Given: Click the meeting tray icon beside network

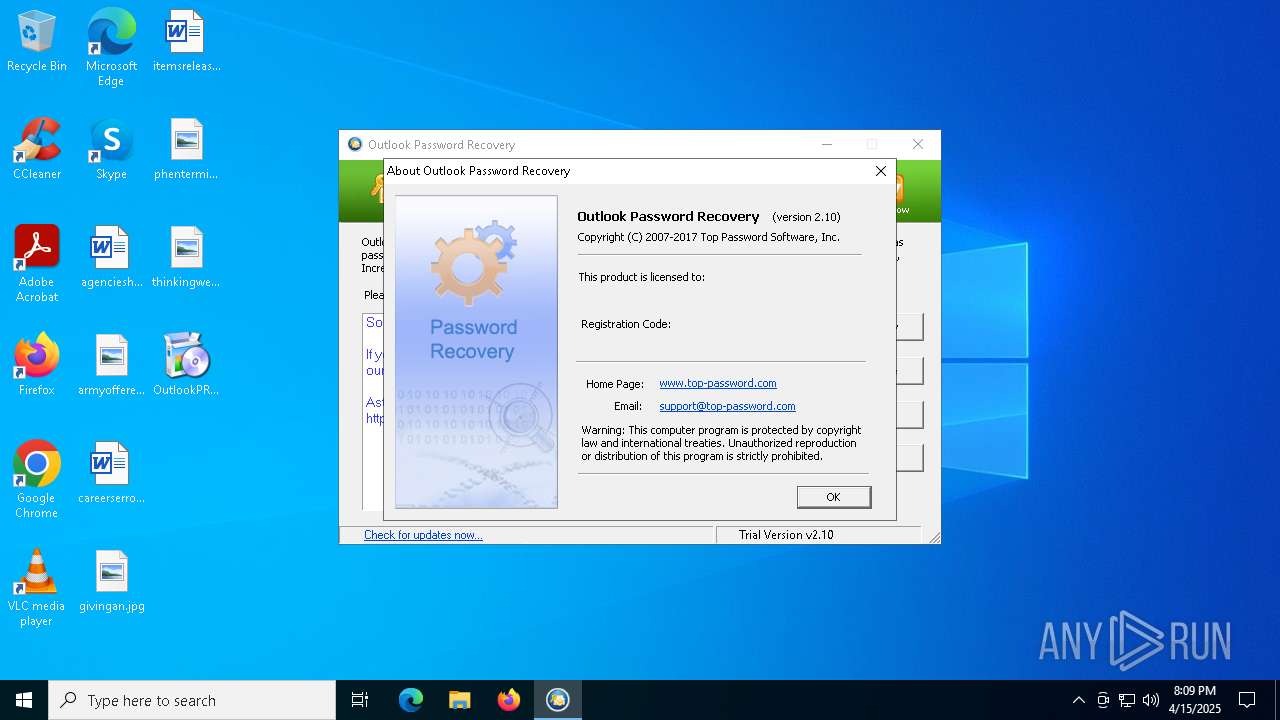Looking at the screenshot, I should pyautogui.click(x=1103, y=700).
